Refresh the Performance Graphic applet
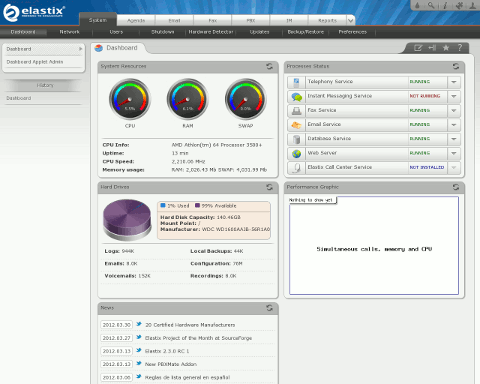Viewport: 480px width, 384px height. tap(456, 187)
